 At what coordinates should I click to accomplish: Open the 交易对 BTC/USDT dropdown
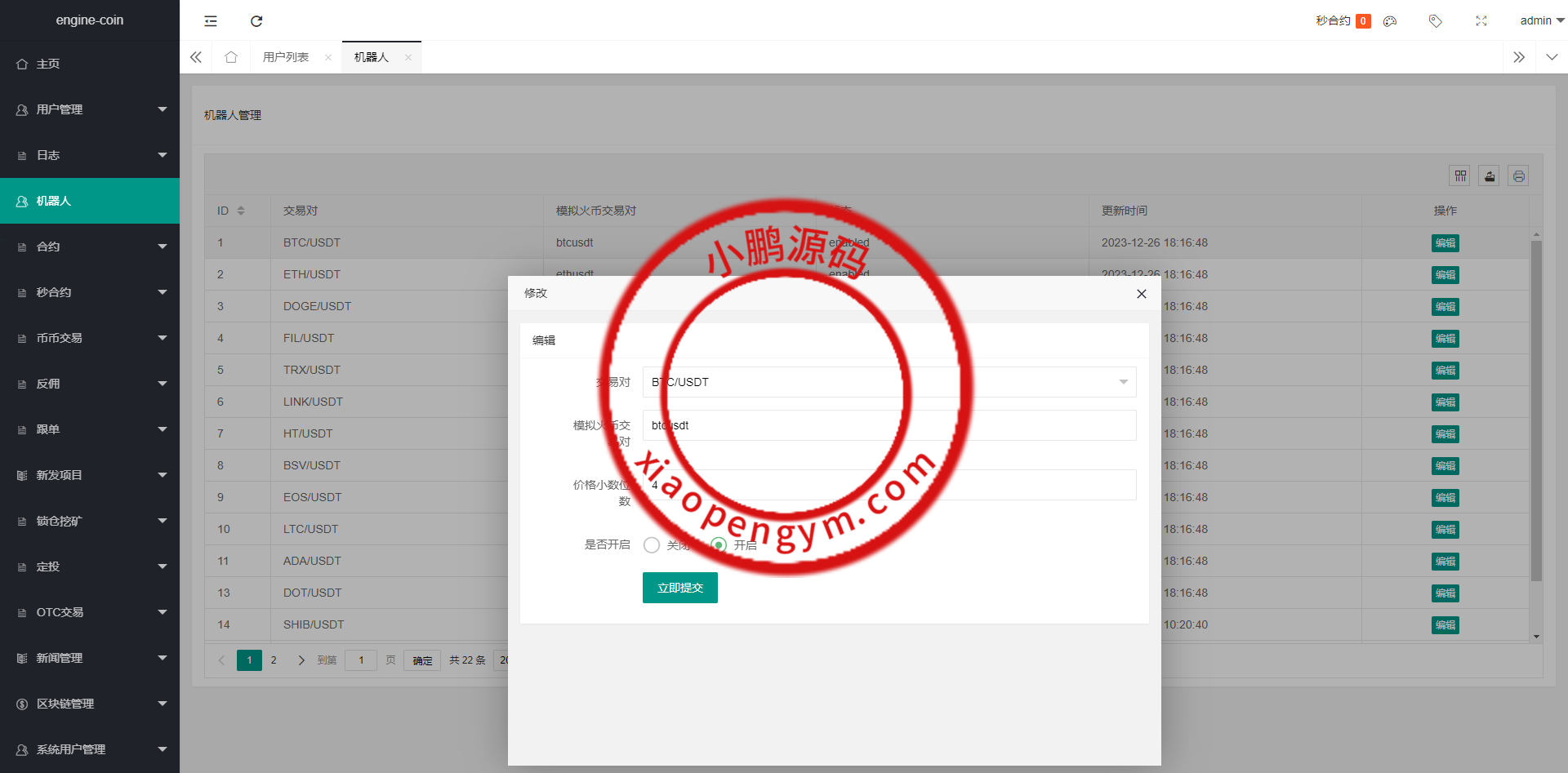[x=889, y=382]
